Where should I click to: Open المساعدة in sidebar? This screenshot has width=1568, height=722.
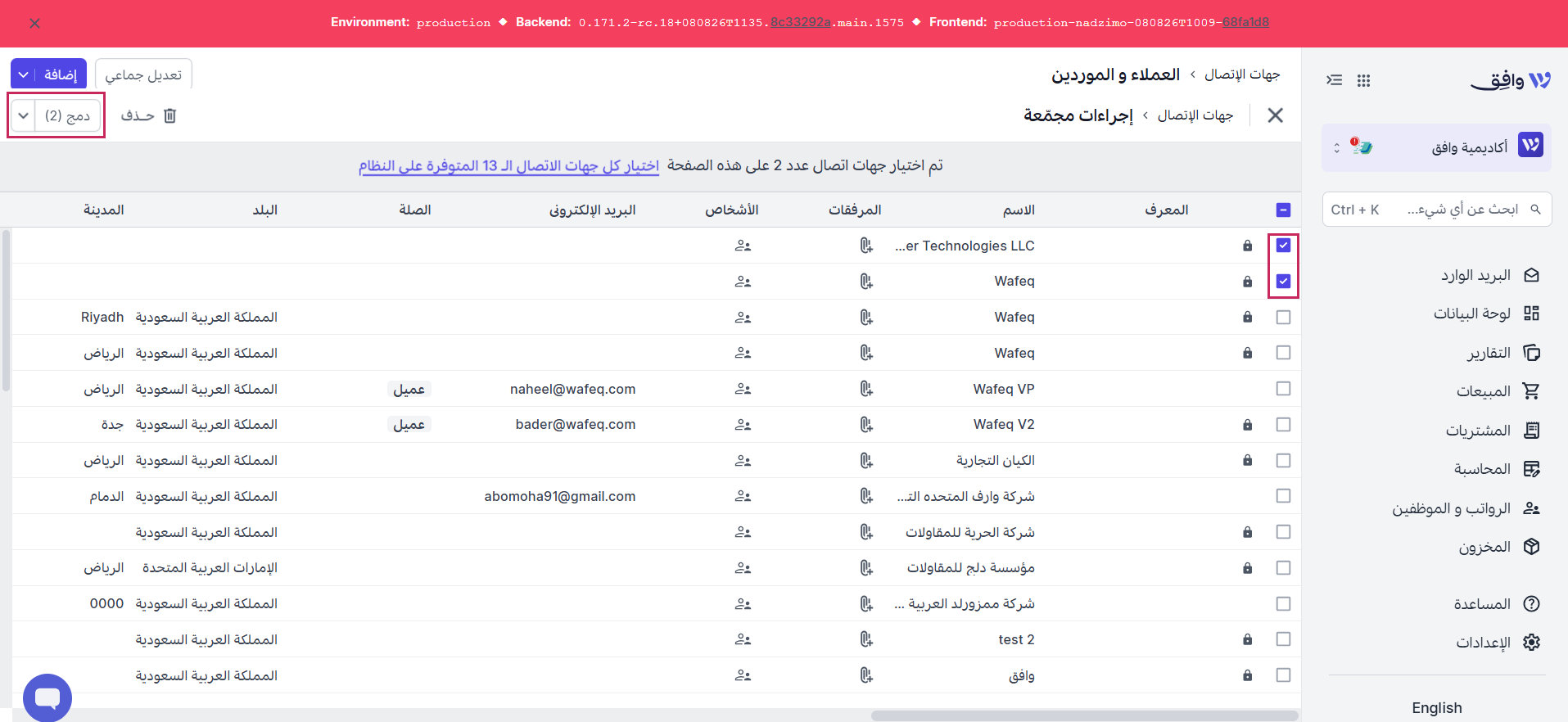[x=1497, y=604]
